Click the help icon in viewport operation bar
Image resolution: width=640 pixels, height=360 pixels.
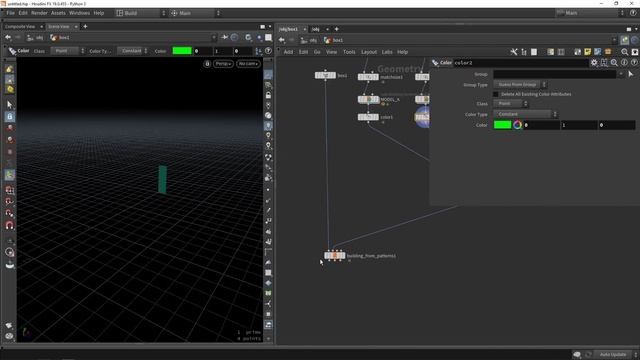pos(268,51)
